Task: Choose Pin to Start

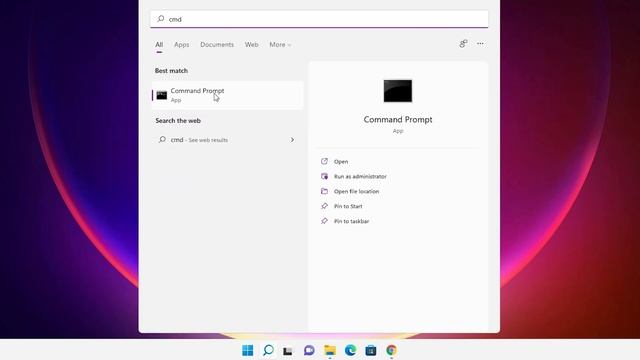Action: [x=348, y=206]
